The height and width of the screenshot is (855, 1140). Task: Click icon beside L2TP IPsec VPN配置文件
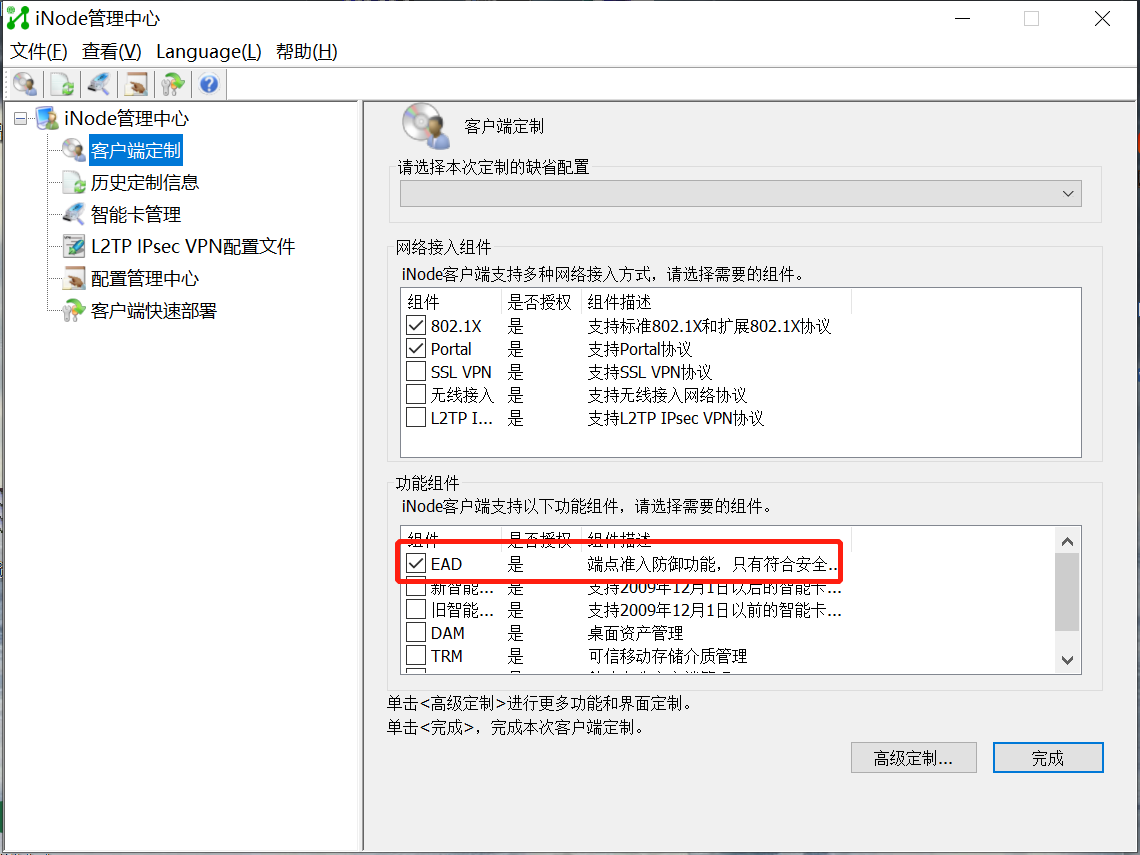click(x=73, y=246)
